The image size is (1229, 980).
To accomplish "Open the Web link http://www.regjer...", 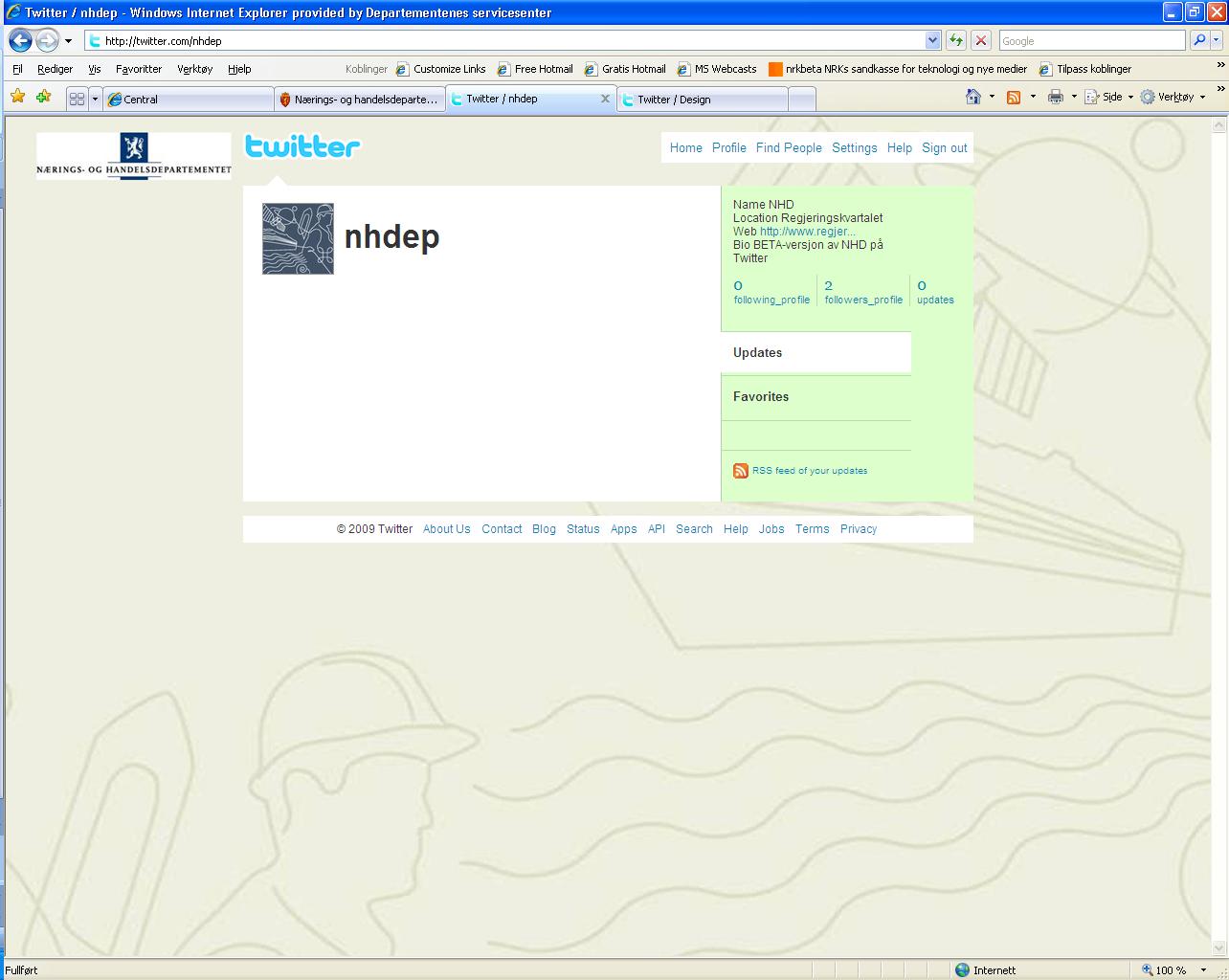I will (x=808, y=231).
